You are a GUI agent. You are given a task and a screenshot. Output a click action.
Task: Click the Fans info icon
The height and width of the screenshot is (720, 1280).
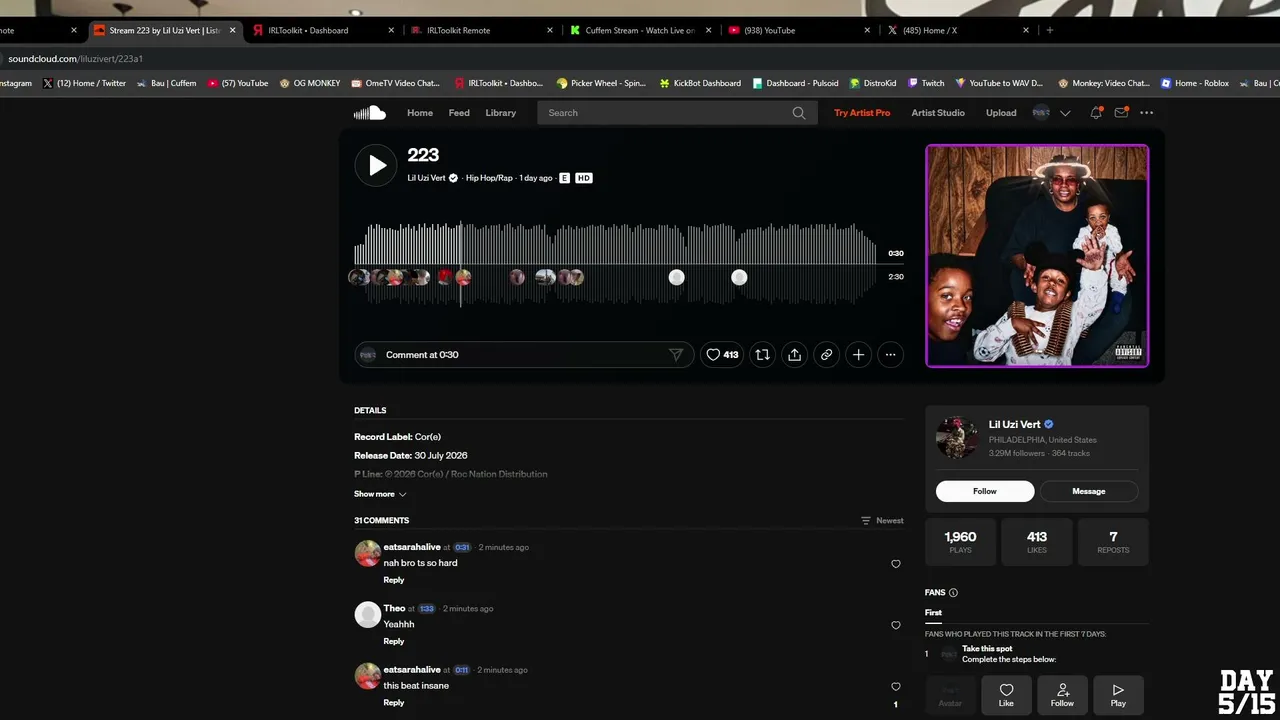[953, 593]
